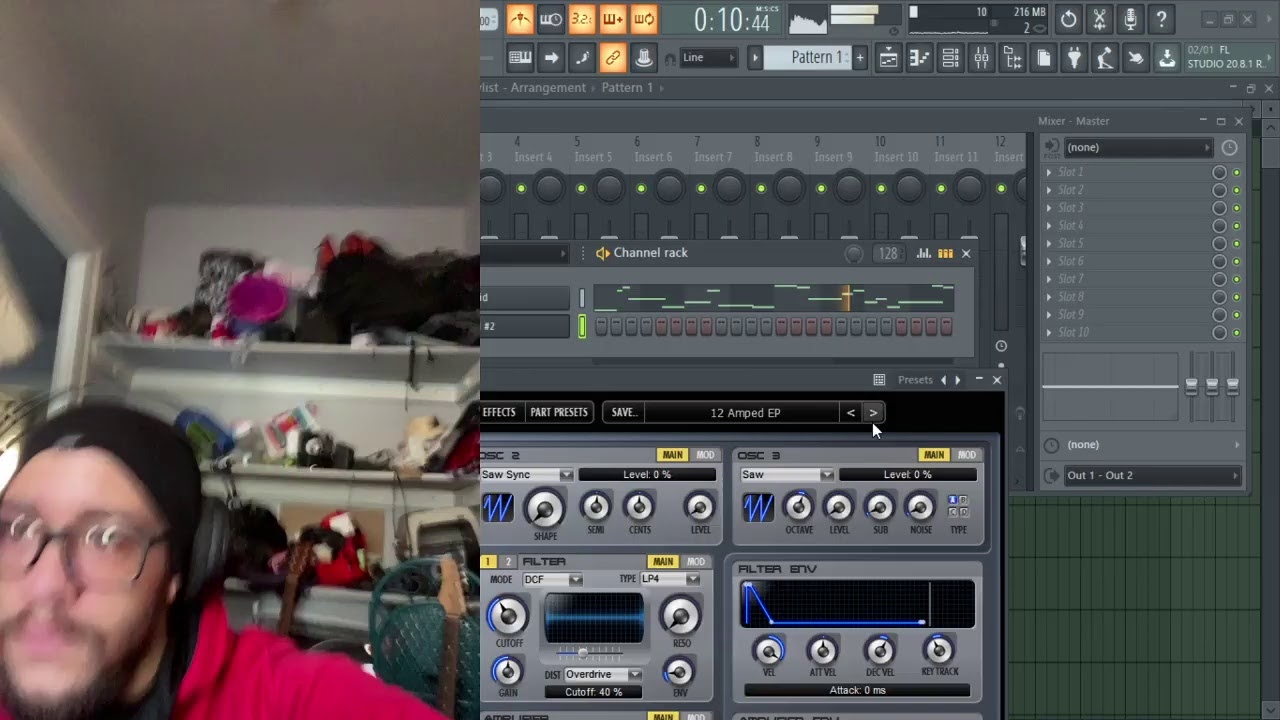
Task: Select Arrangement in the playlist breadcrumb
Action: tap(548, 88)
